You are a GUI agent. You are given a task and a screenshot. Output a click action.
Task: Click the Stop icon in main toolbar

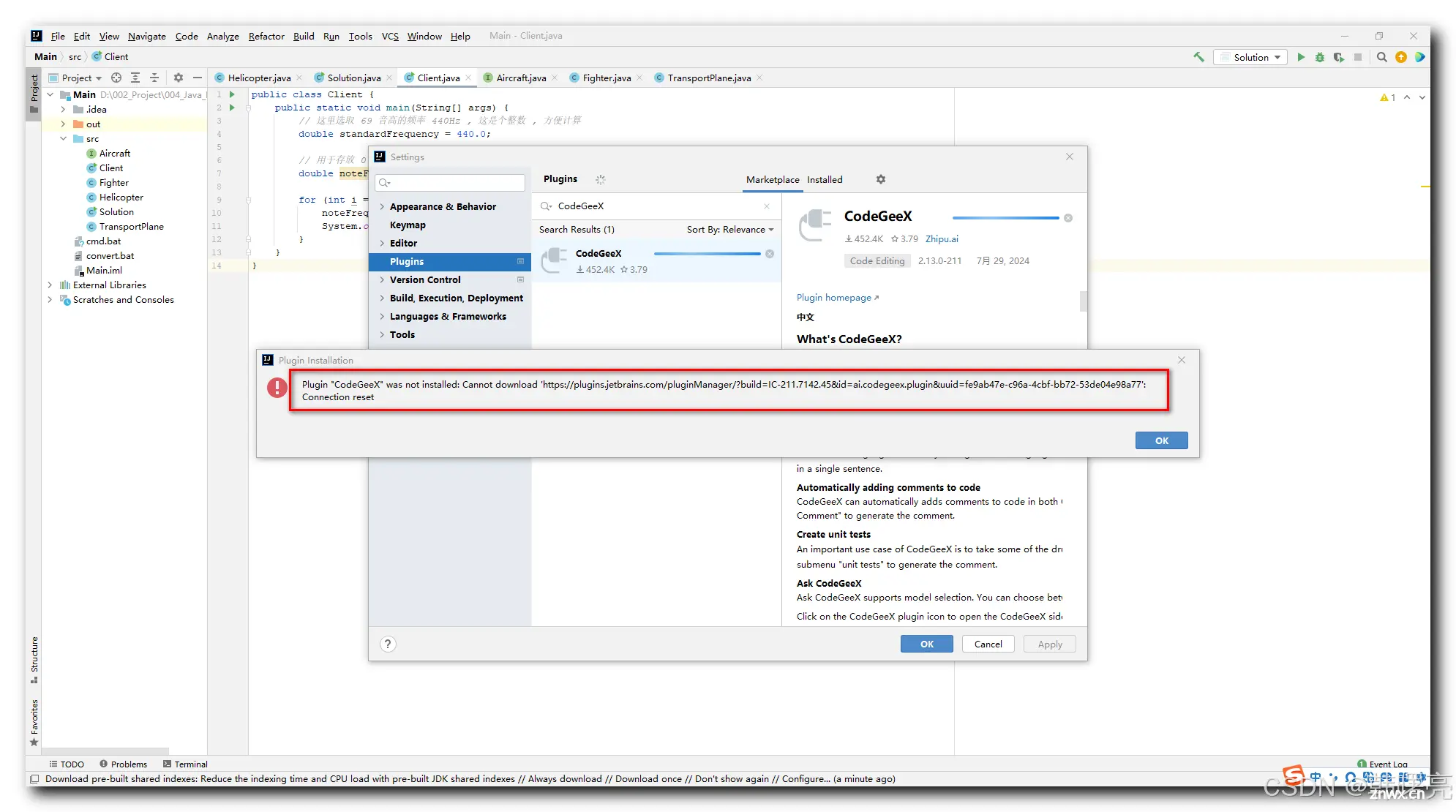pos(1358,57)
